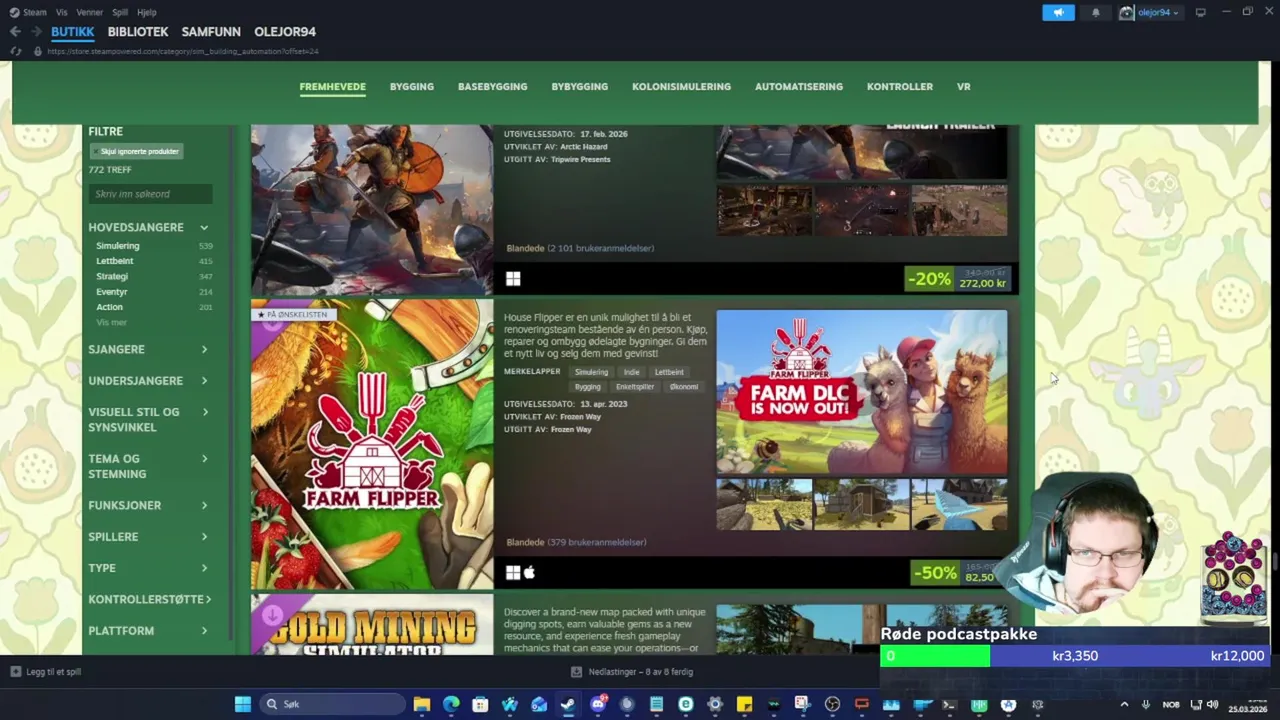Open Steam announcements megaphone icon

[x=1058, y=12]
